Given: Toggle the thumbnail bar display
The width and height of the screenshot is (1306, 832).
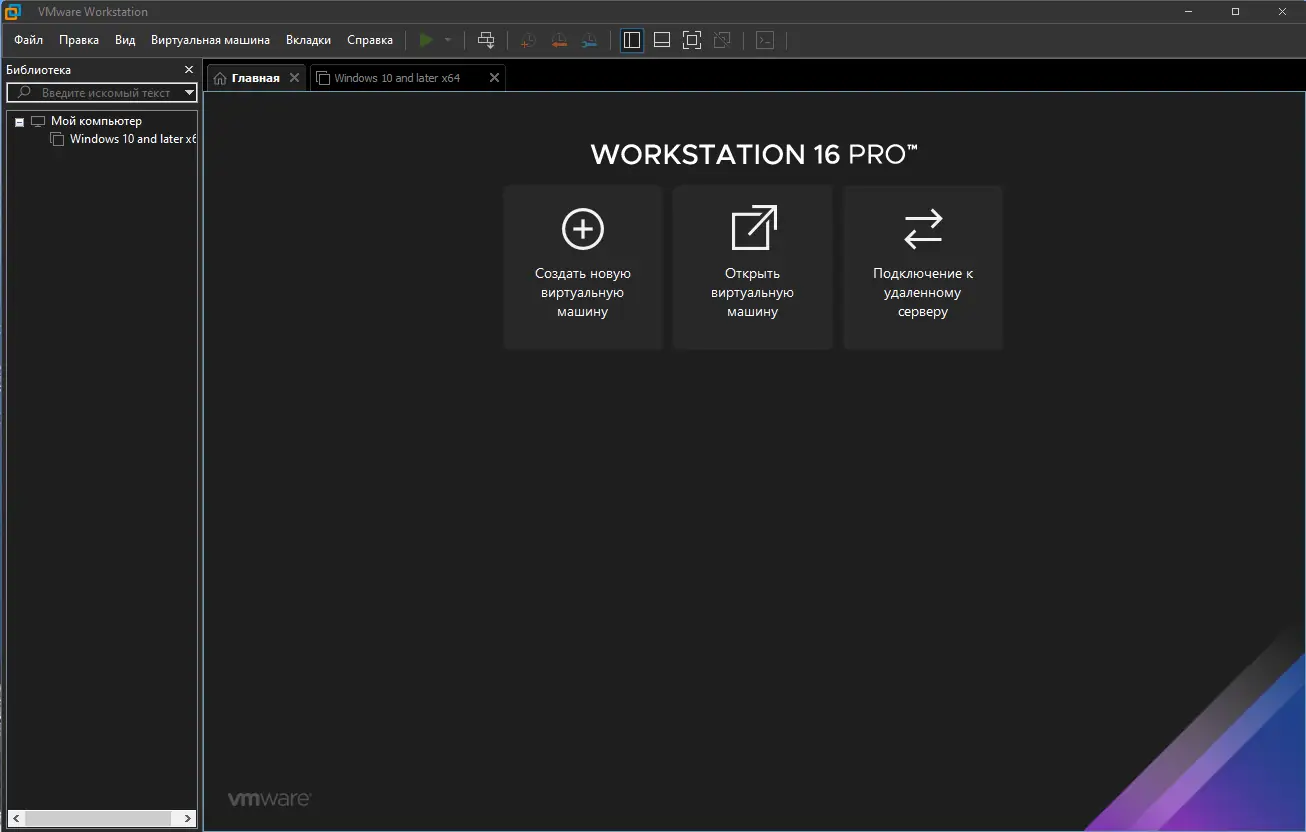Looking at the screenshot, I should 661,40.
